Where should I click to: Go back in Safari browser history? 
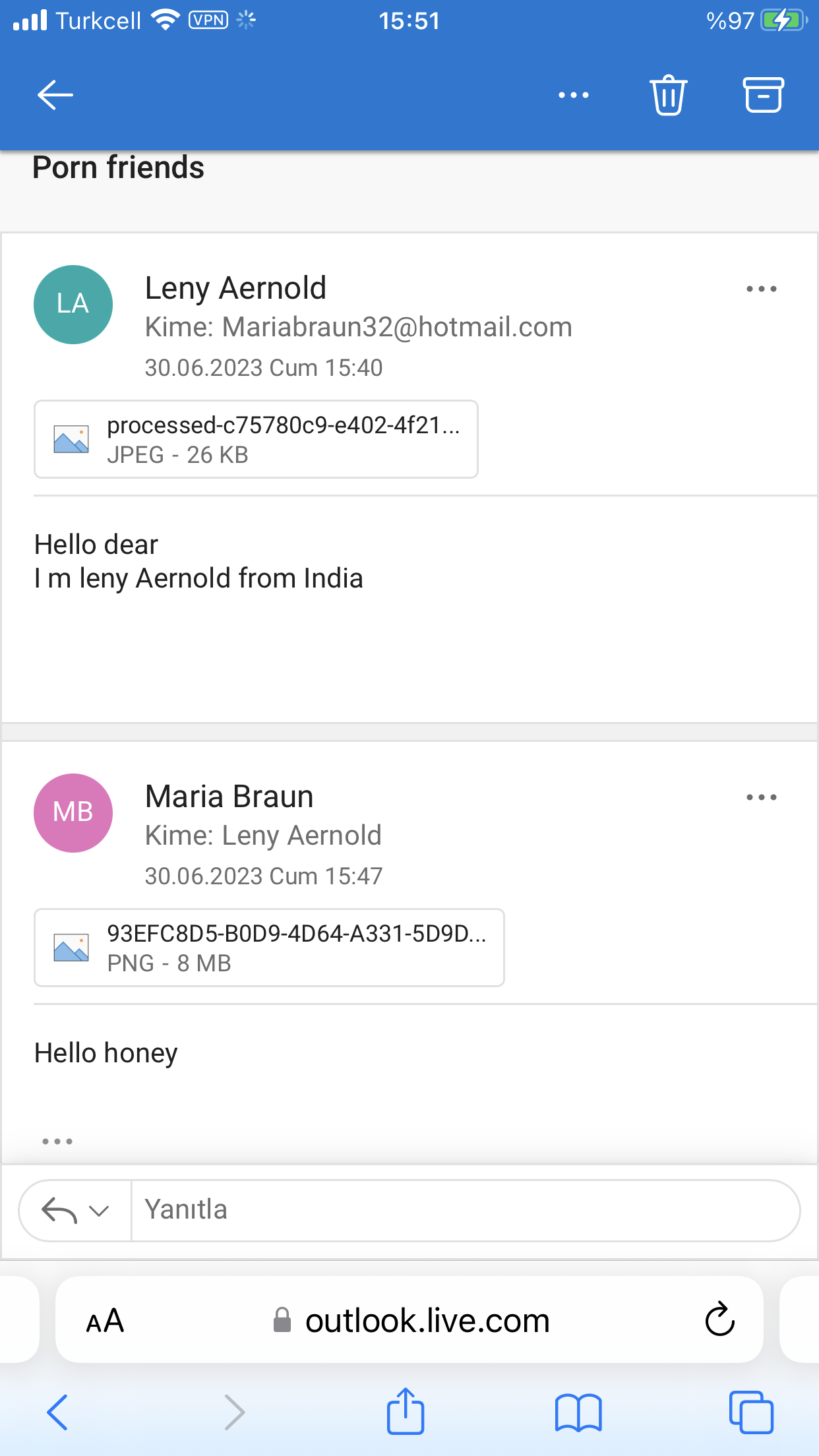pyautogui.click(x=57, y=1412)
